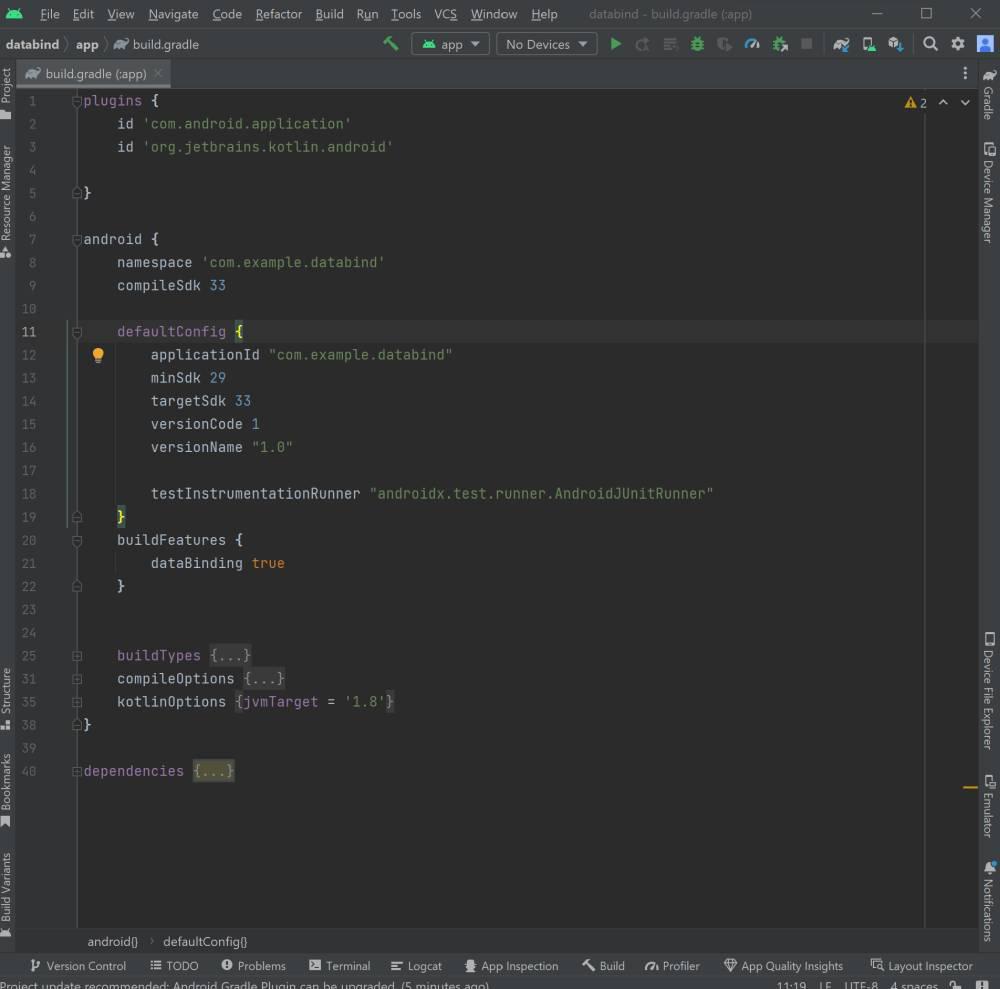Image resolution: width=1000 pixels, height=989 pixels.
Task: Open the Profiler from the toolbar
Action: click(x=751, y=44)
